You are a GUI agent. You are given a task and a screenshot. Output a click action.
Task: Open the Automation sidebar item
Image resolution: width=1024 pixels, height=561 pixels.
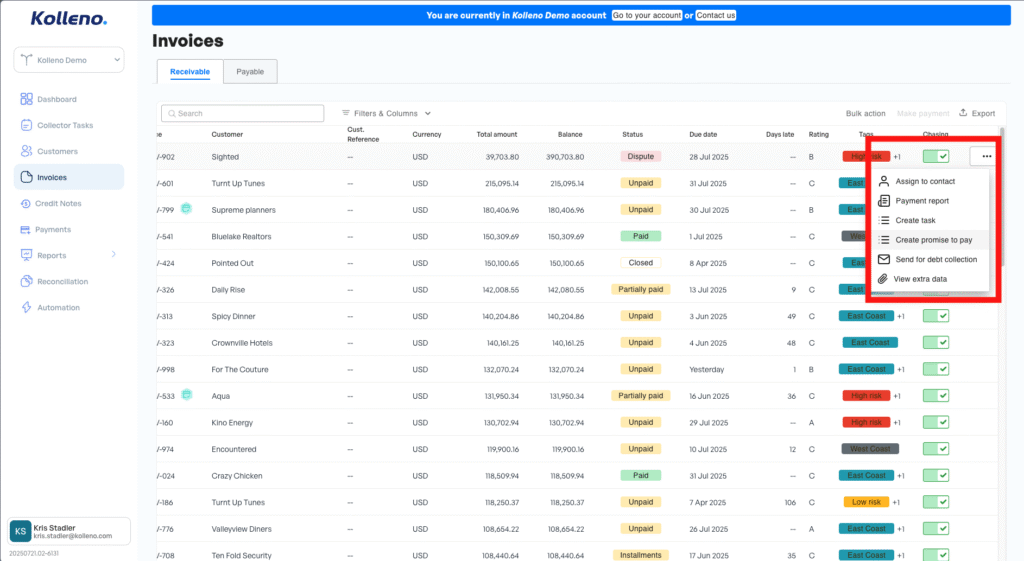58,308
